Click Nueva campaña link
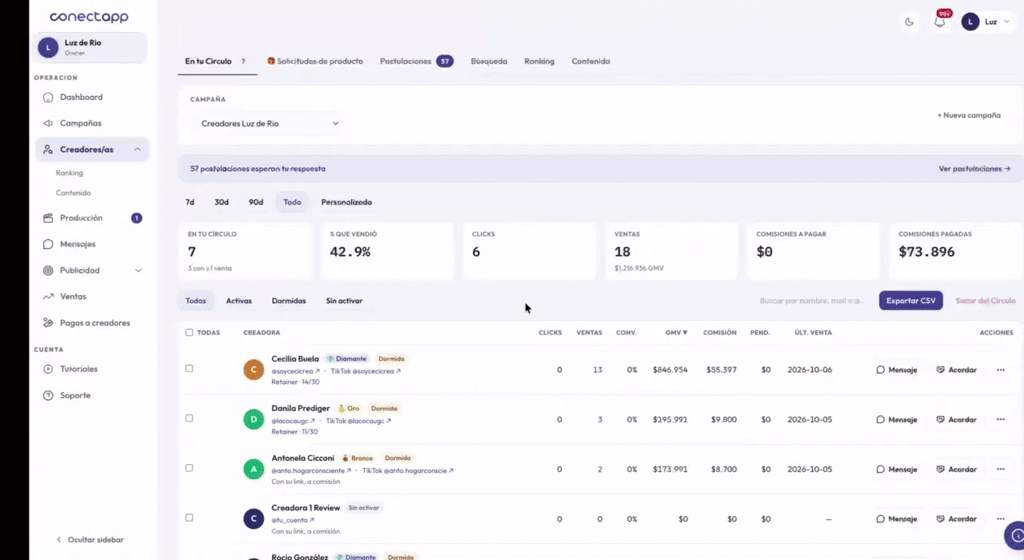The height and width of the screenshot is (560, 1024). (969, 116)
